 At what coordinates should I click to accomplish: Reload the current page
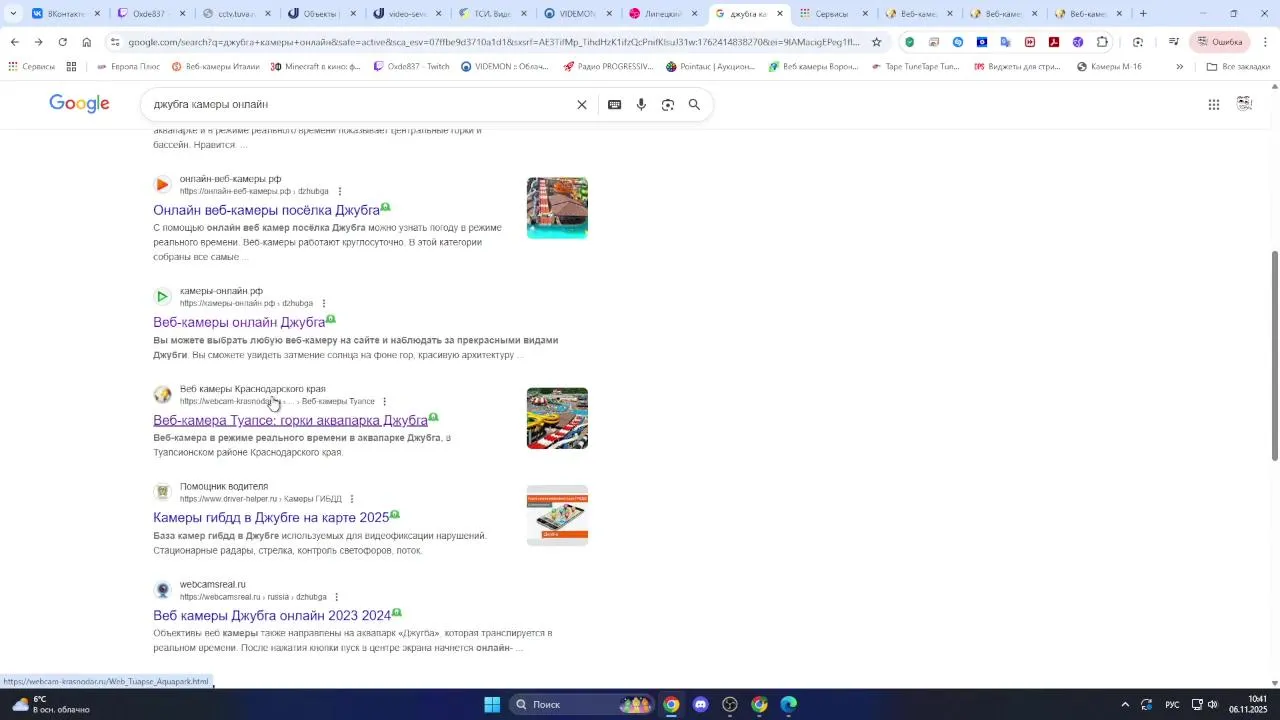[x=62, y=42]
